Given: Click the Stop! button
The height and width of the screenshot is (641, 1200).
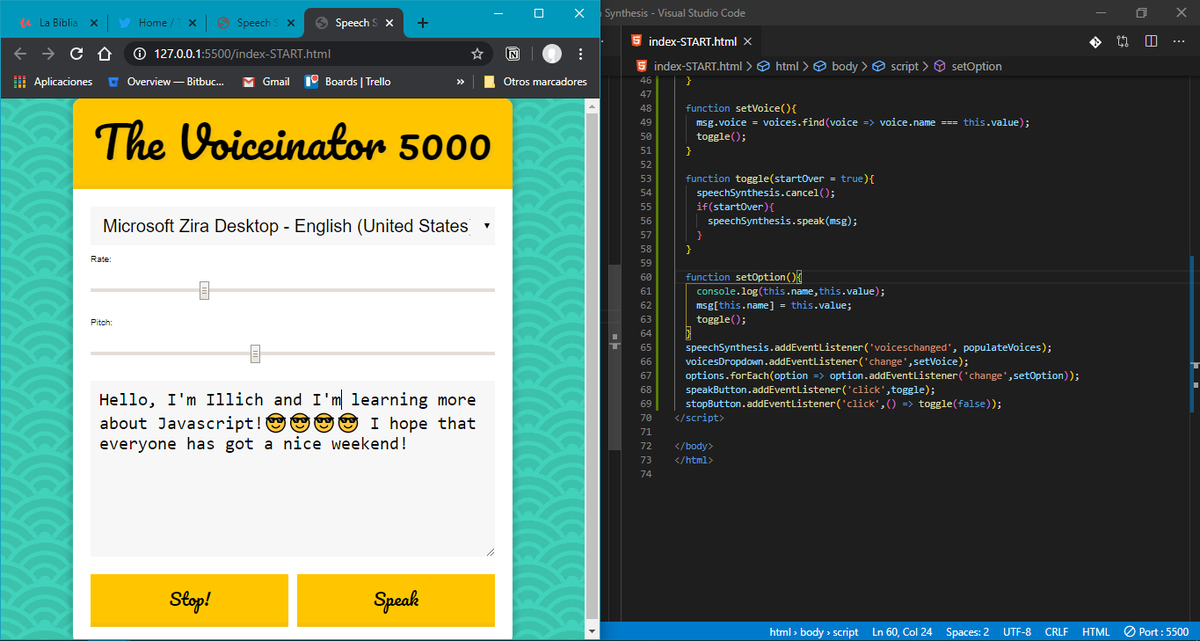Looking at the screenshot, I should (189, 600).
